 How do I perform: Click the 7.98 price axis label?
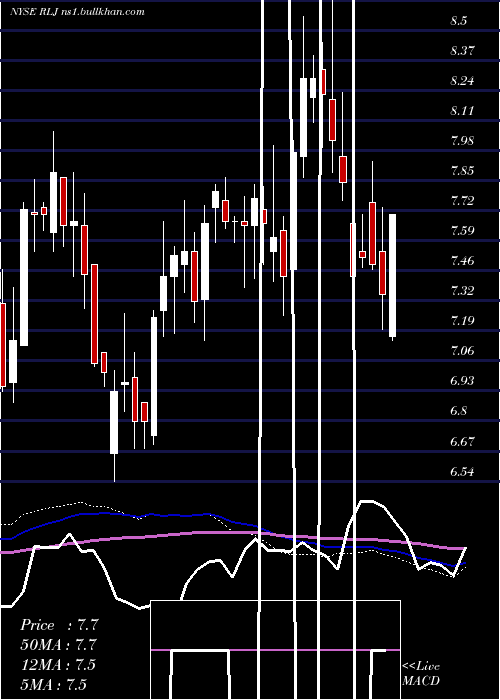coord(462,141)
